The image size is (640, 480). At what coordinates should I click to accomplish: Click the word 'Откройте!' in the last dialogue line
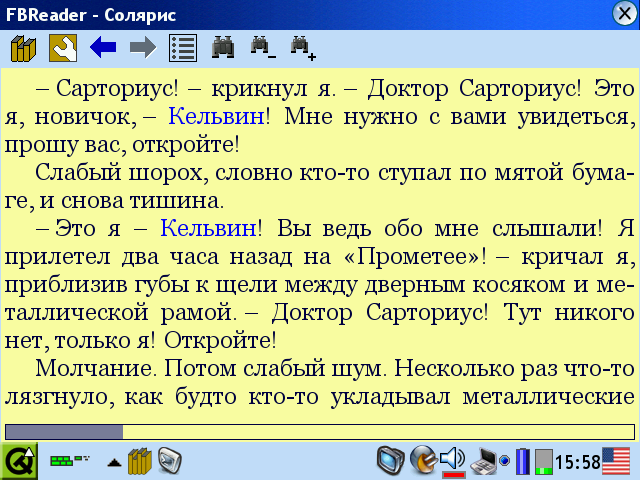(220, 340)
